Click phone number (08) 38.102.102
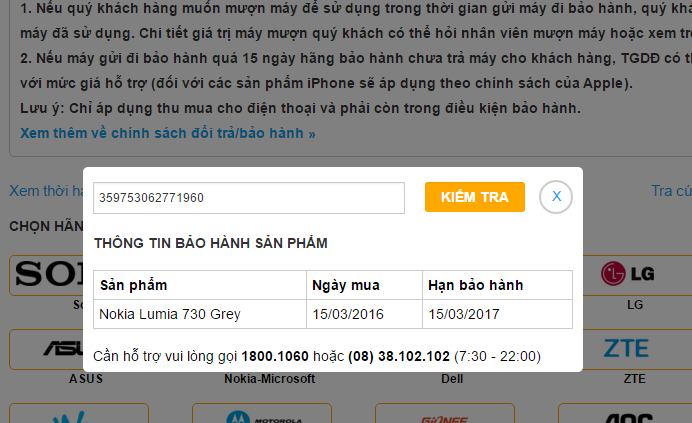692x423 pixels. click(399, 356)
